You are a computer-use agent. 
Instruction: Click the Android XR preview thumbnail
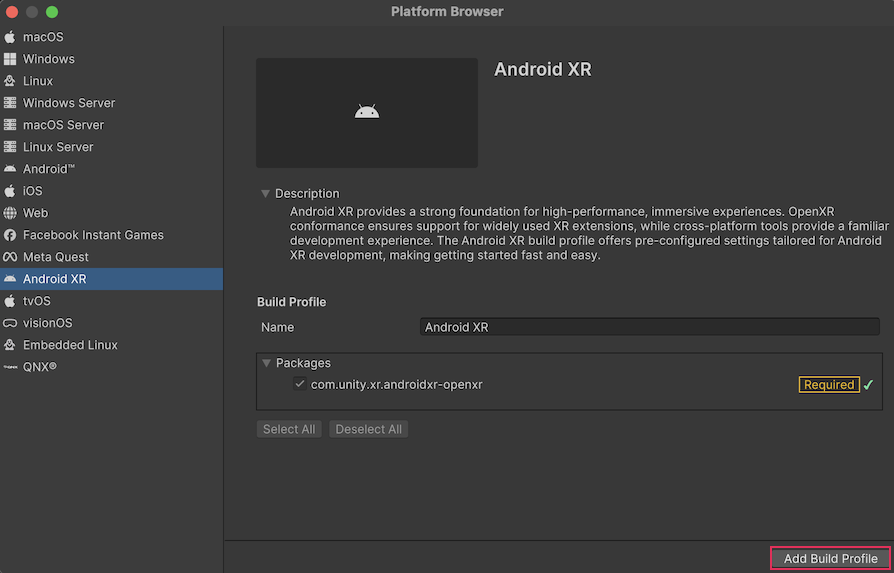[x=366, y=113]
